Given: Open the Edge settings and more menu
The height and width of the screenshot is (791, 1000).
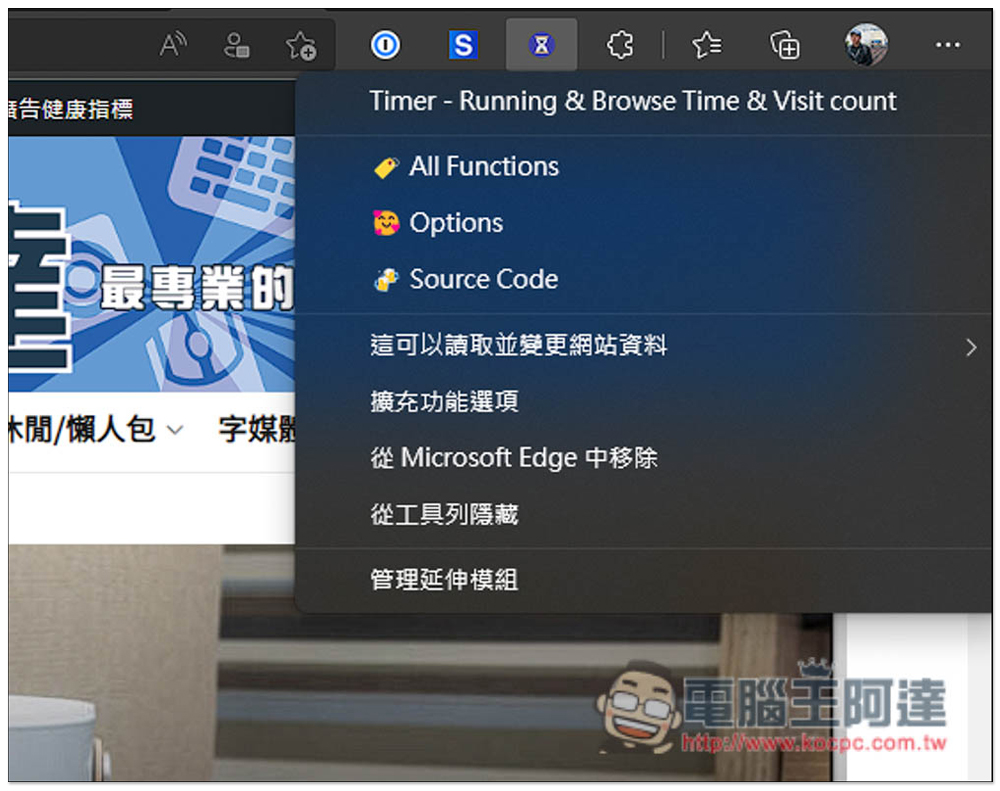Looking at the screenshot, I should tap(948, 45).
